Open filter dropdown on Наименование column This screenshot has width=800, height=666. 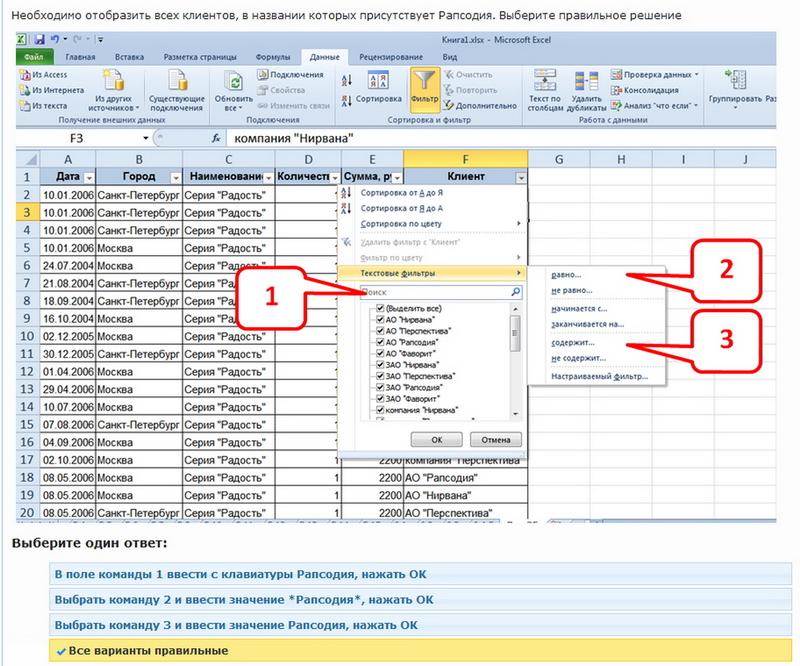[268, 178]
